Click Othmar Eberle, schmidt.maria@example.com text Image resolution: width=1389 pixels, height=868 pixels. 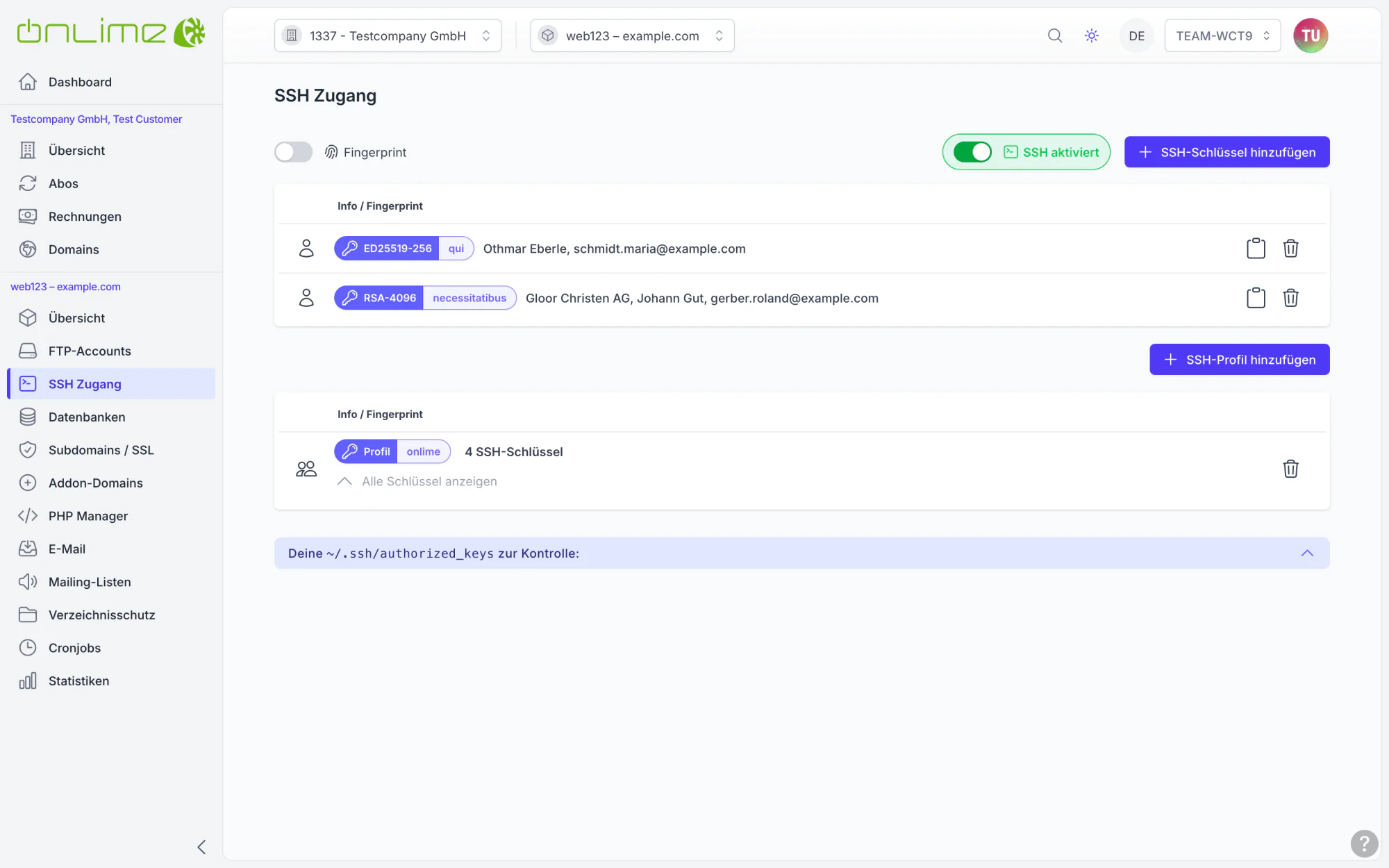[x=615, y=249]
